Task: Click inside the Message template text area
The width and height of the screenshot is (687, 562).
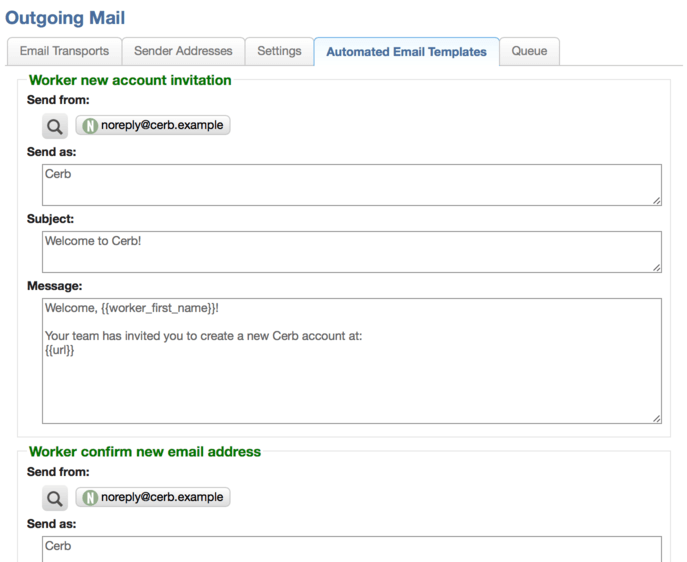Action: (x=352, y=361)
